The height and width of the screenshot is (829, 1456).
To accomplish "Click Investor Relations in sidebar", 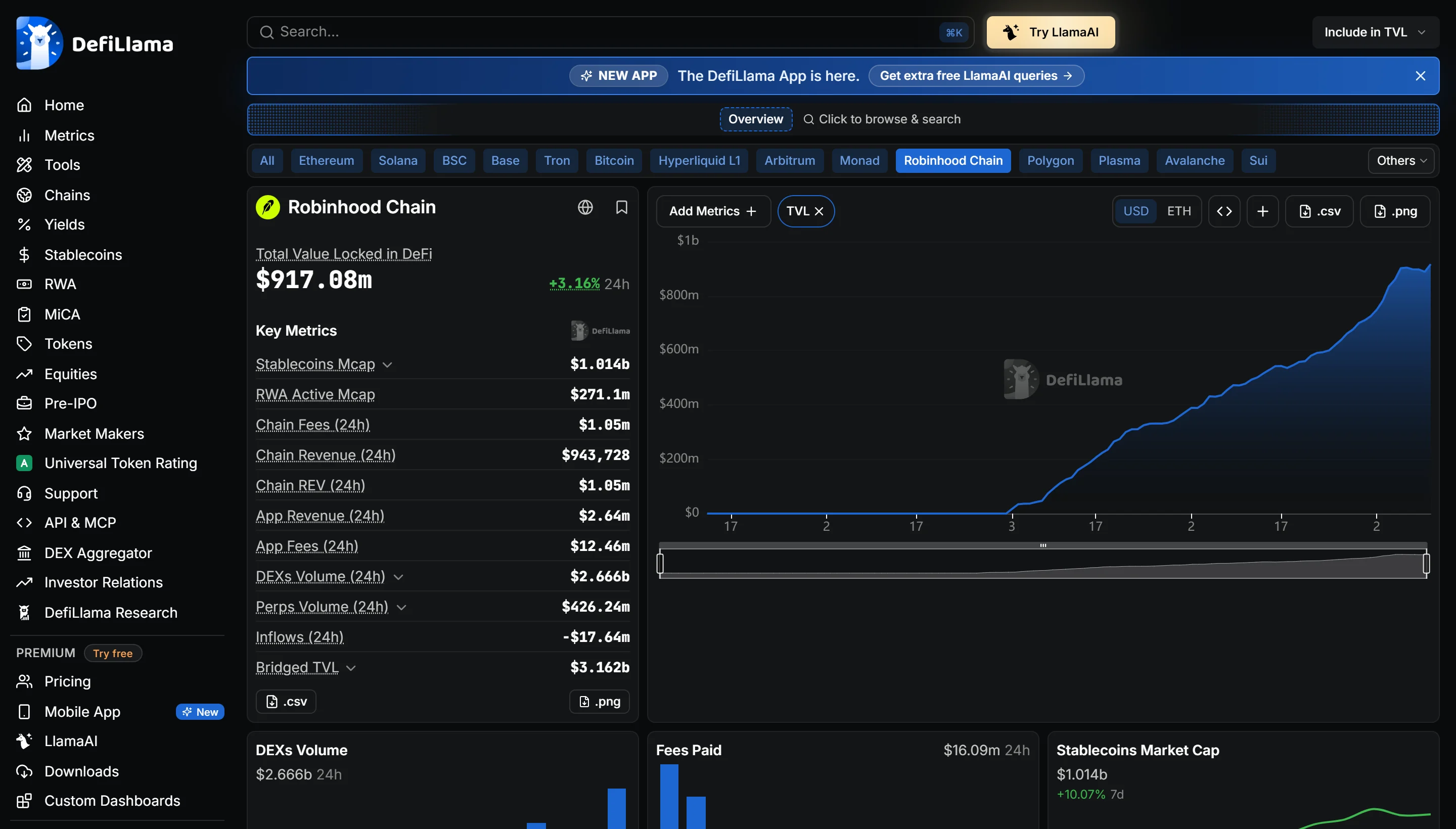I will (104, 582).
